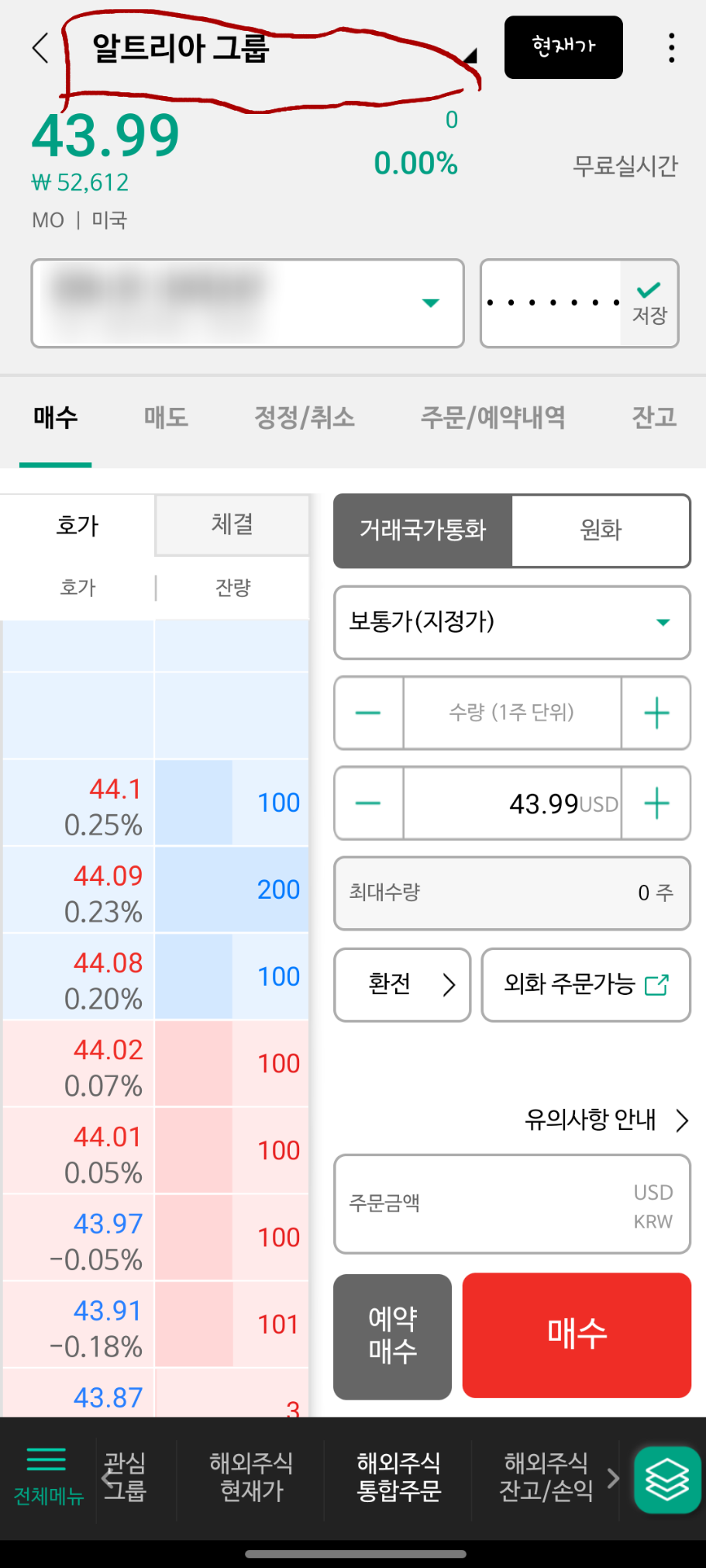Select bid price 44.02 in order book
706x1568 pixels.
(x=78, y=1064)
